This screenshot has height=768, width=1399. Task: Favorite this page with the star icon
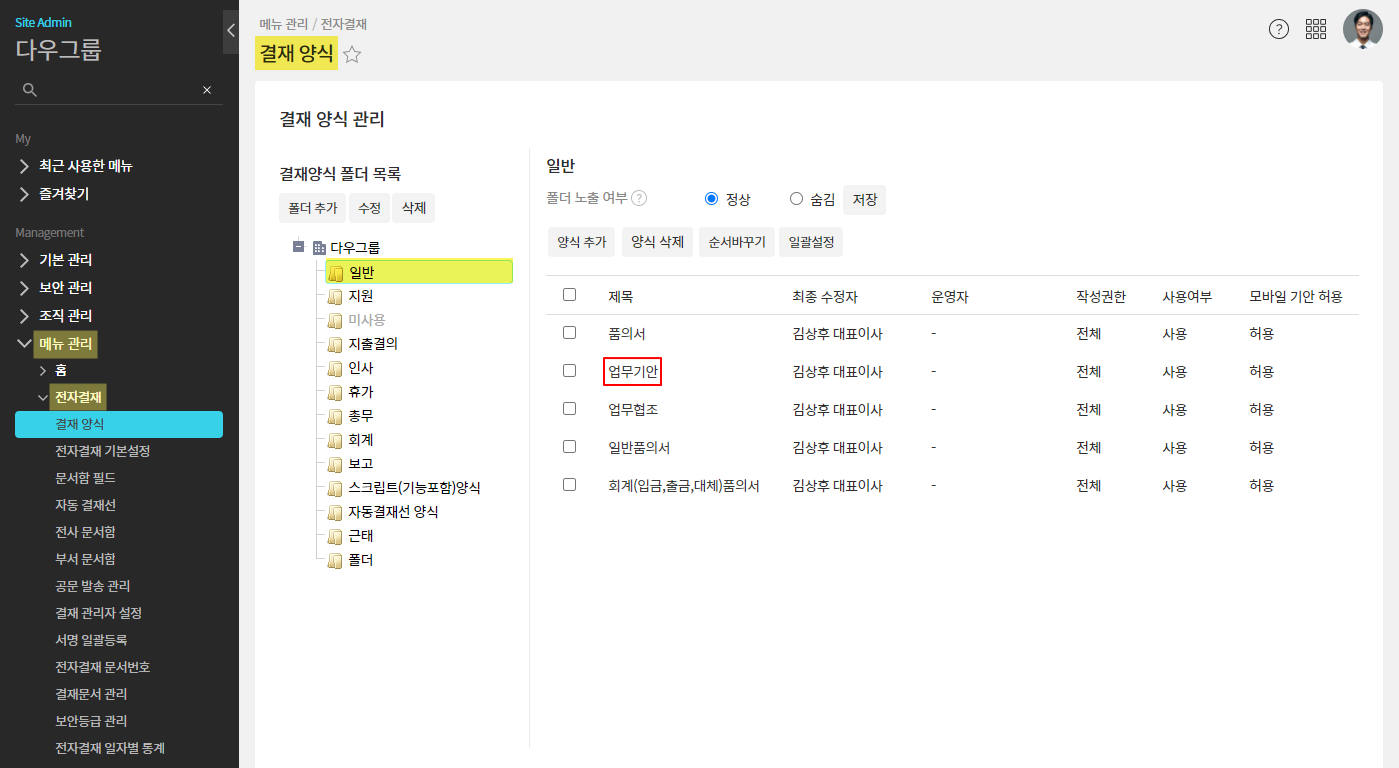(352, 55)
